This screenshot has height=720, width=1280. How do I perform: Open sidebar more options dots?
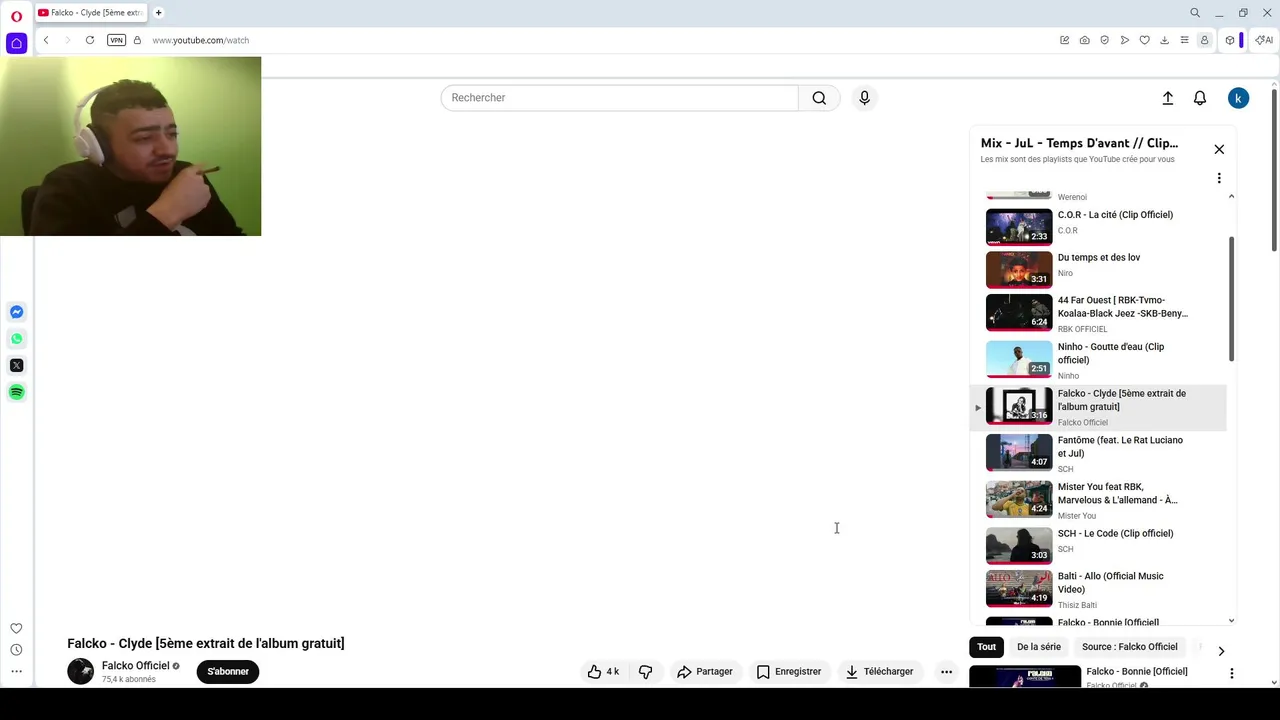click(x=16, y=671)
